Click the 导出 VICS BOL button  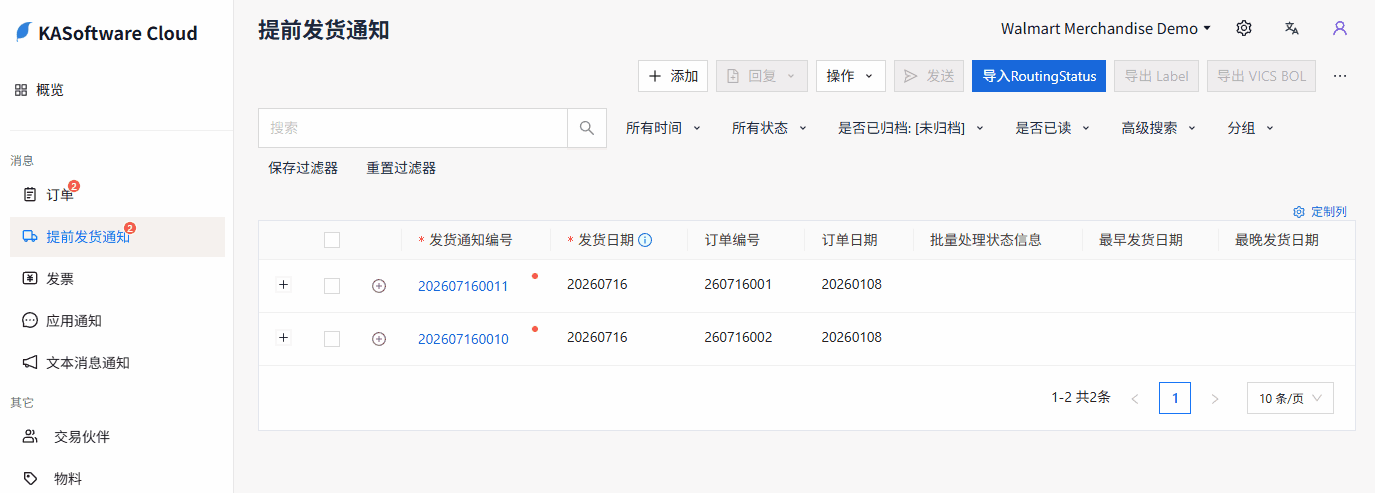tap(1261, 76)
